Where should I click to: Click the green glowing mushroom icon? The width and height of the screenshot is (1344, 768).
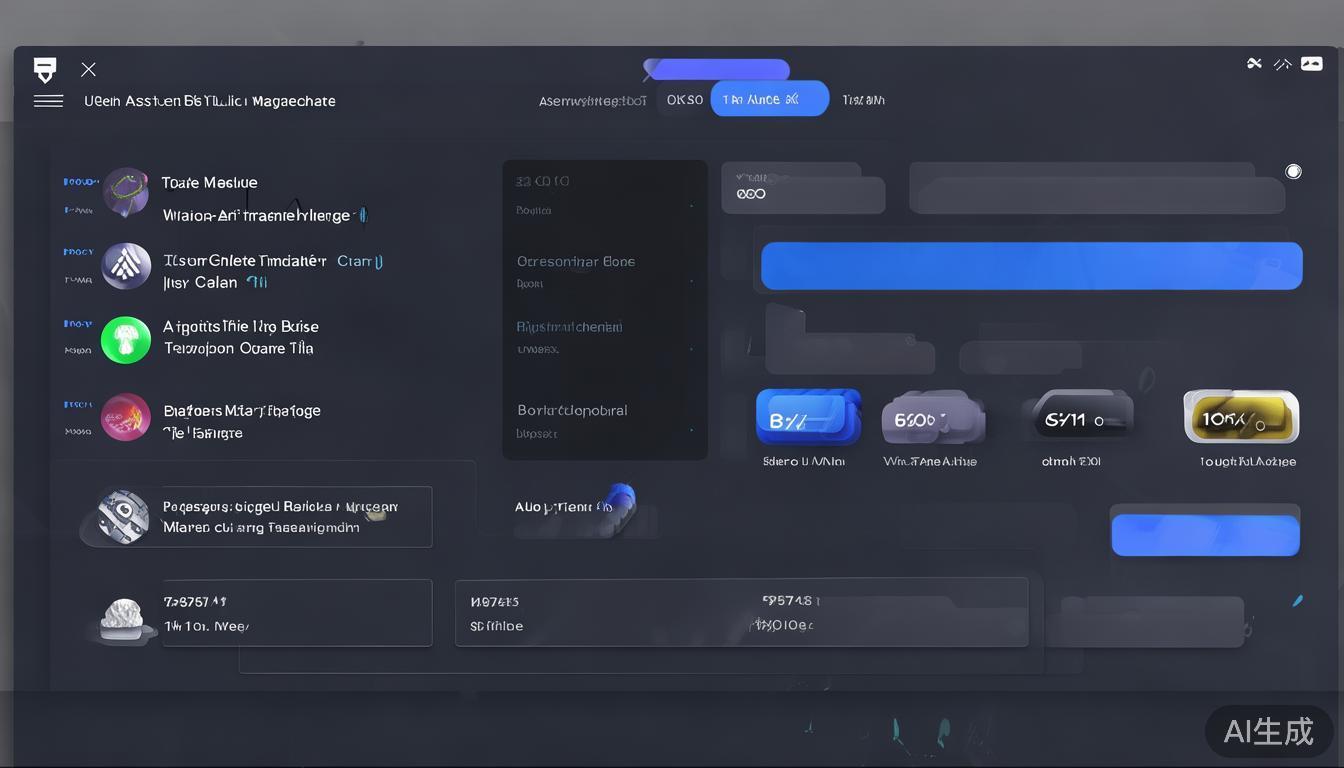(126, 339)
